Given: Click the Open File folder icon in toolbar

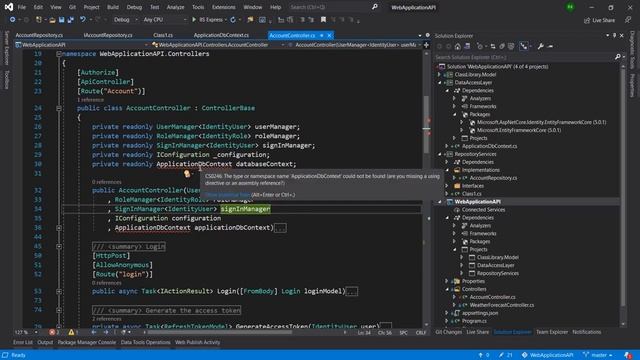Looking at the screenshot, I should pos(52,20).
